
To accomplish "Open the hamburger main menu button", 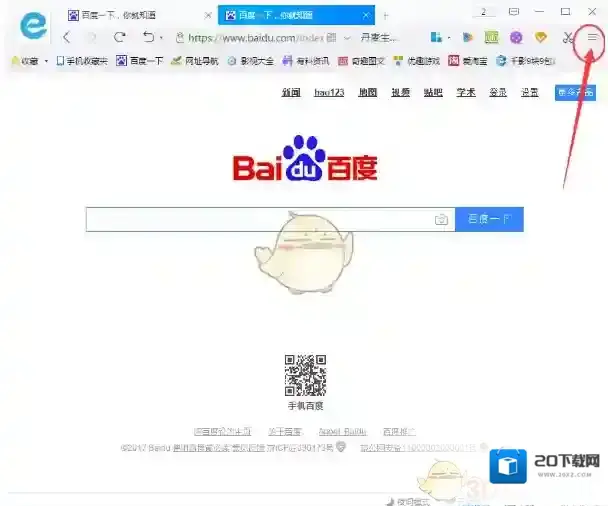I will click(x=592, y=37).
